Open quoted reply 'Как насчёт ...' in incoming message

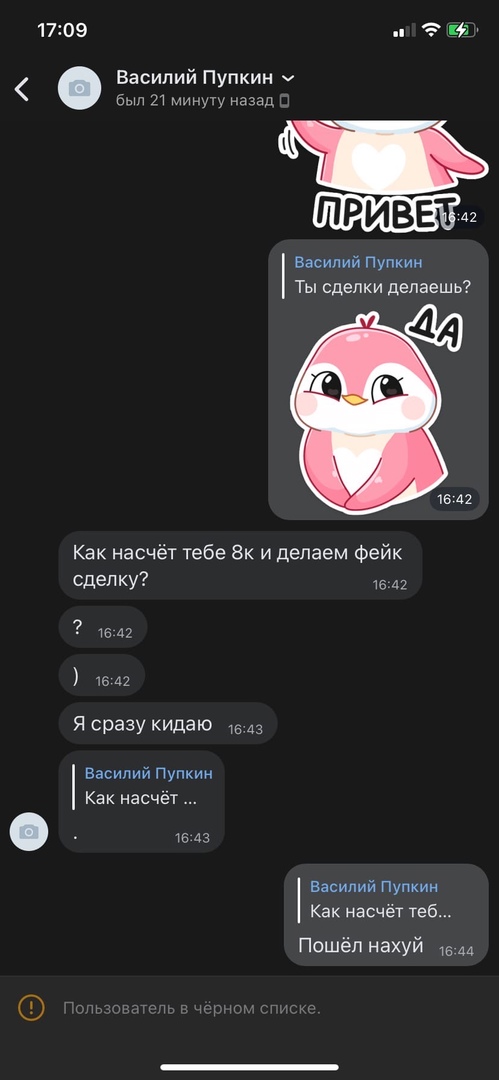tap(142, 787)
